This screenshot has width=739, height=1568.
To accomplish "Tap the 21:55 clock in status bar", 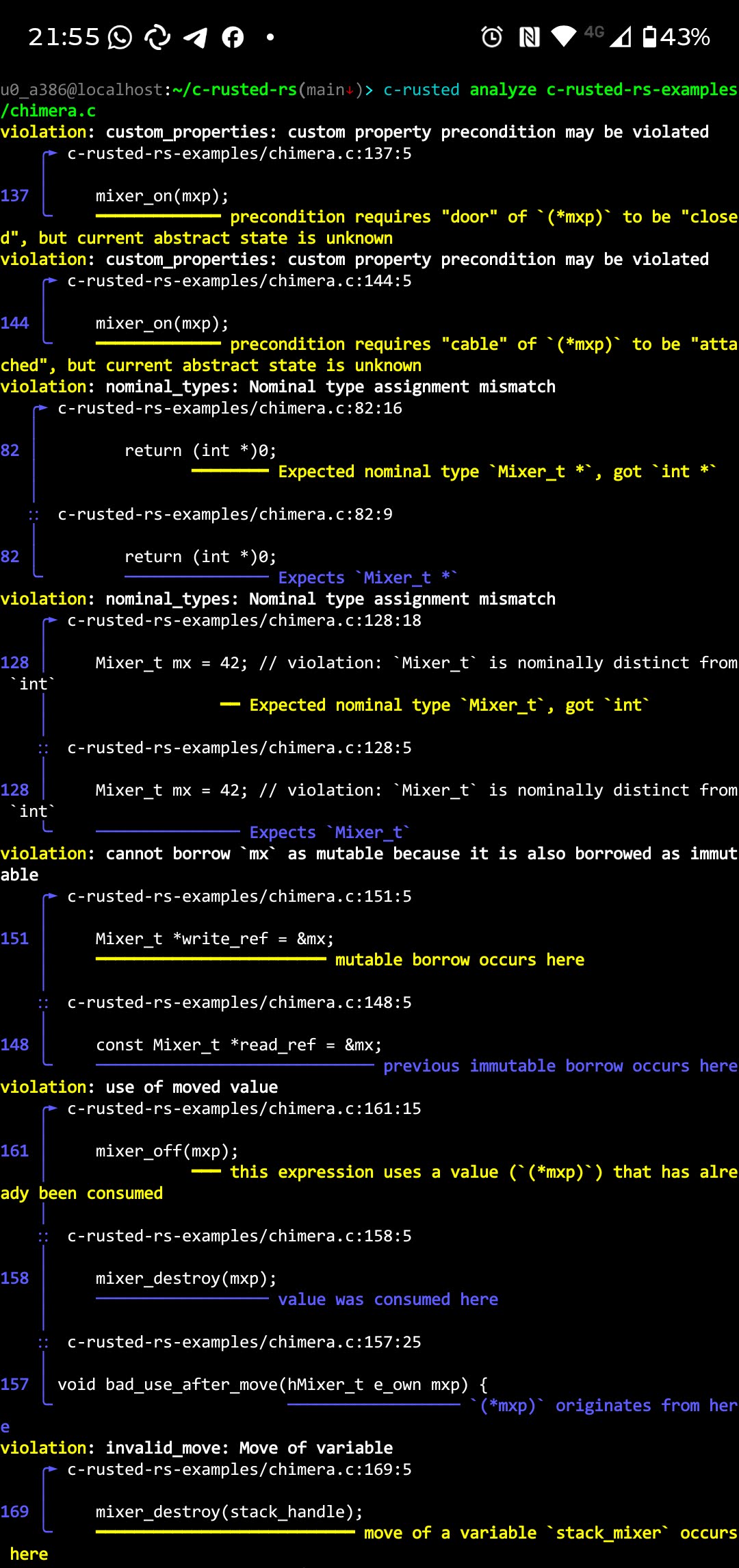I will pos(64,37).
